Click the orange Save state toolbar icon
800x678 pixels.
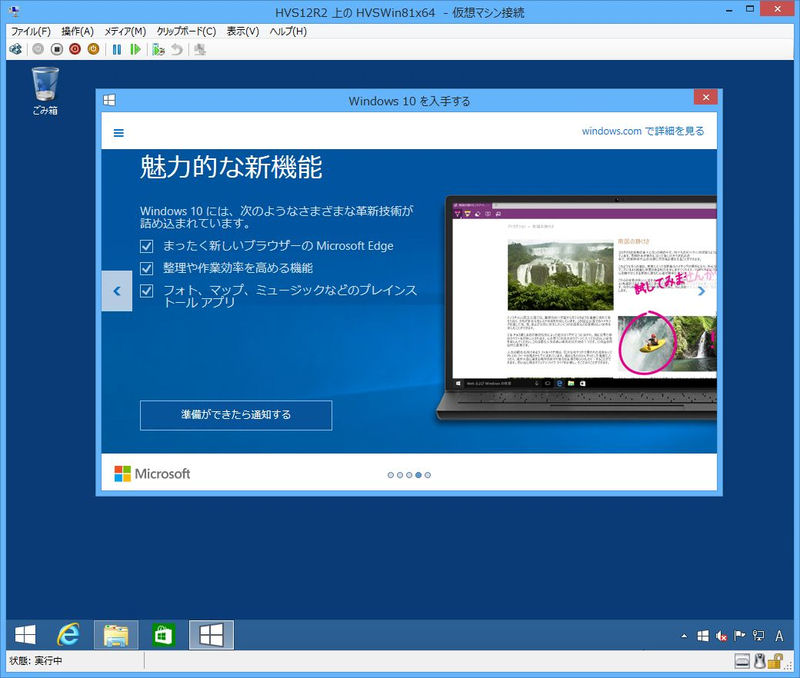(x=93, y=49)
